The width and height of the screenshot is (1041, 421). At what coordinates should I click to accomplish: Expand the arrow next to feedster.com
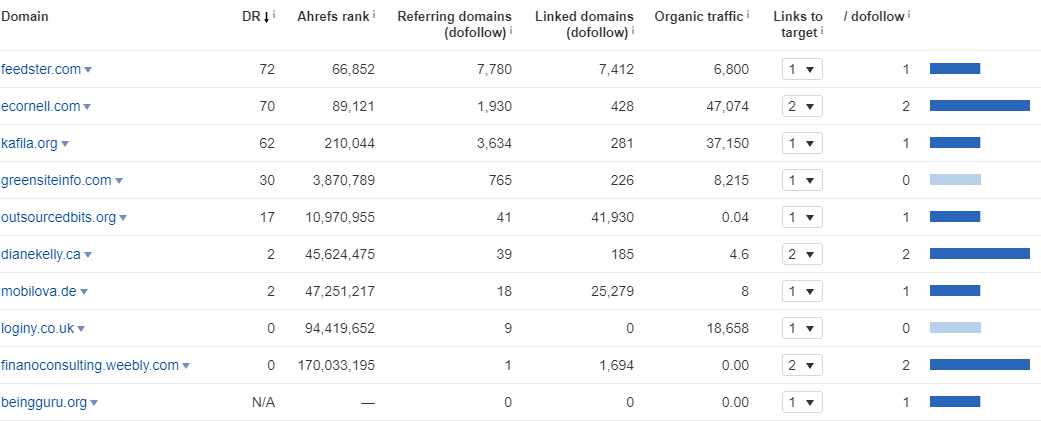click(x=88, y=70)
